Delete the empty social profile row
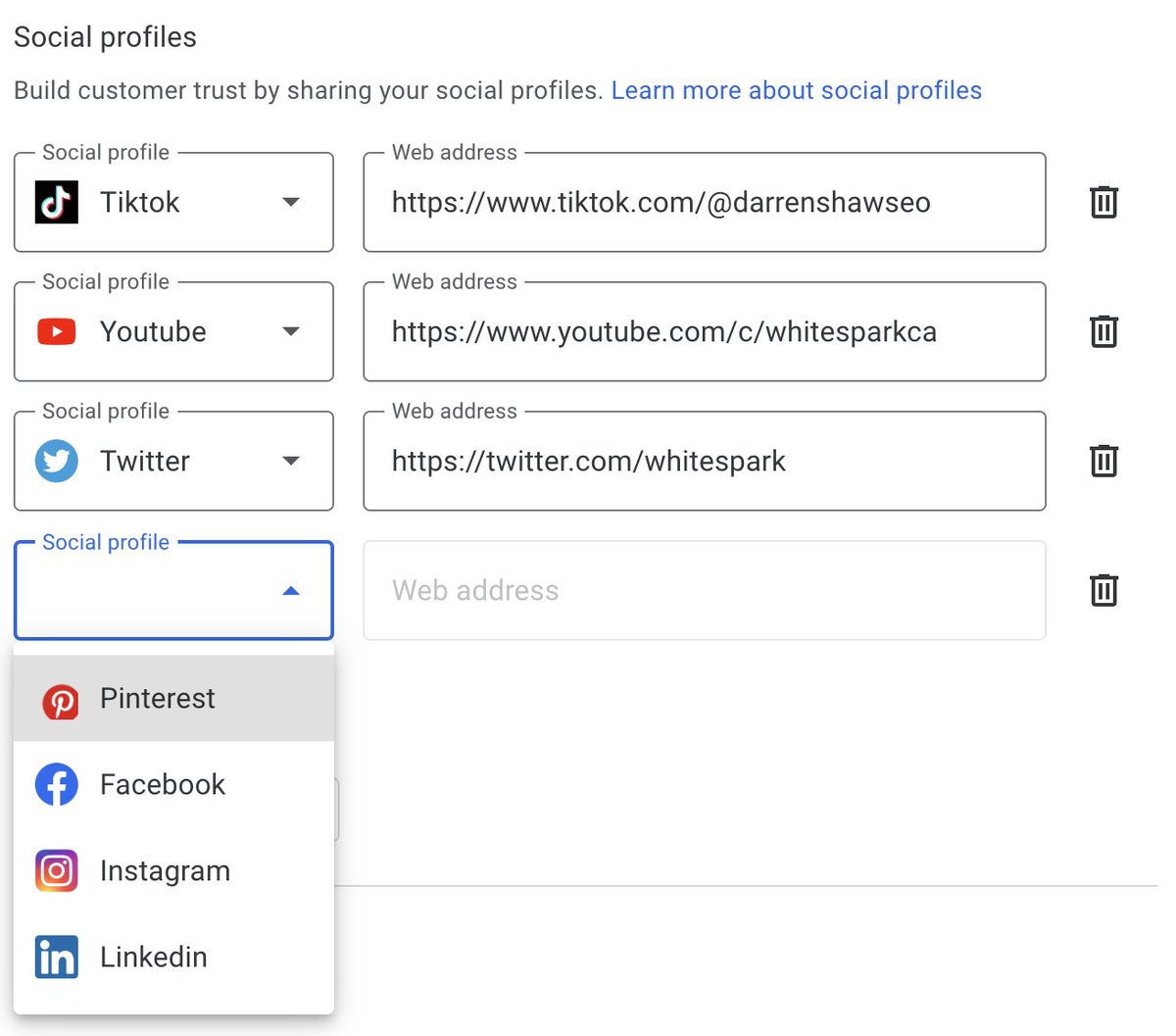The image size is (1176, 1036). pyautogui.click(x=1103, y=590)
